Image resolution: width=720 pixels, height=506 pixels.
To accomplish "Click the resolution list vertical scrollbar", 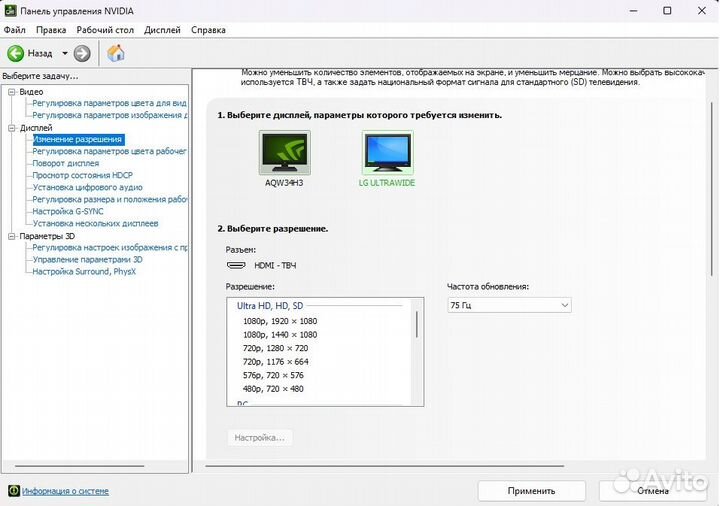I will click(x=416, y=326).
